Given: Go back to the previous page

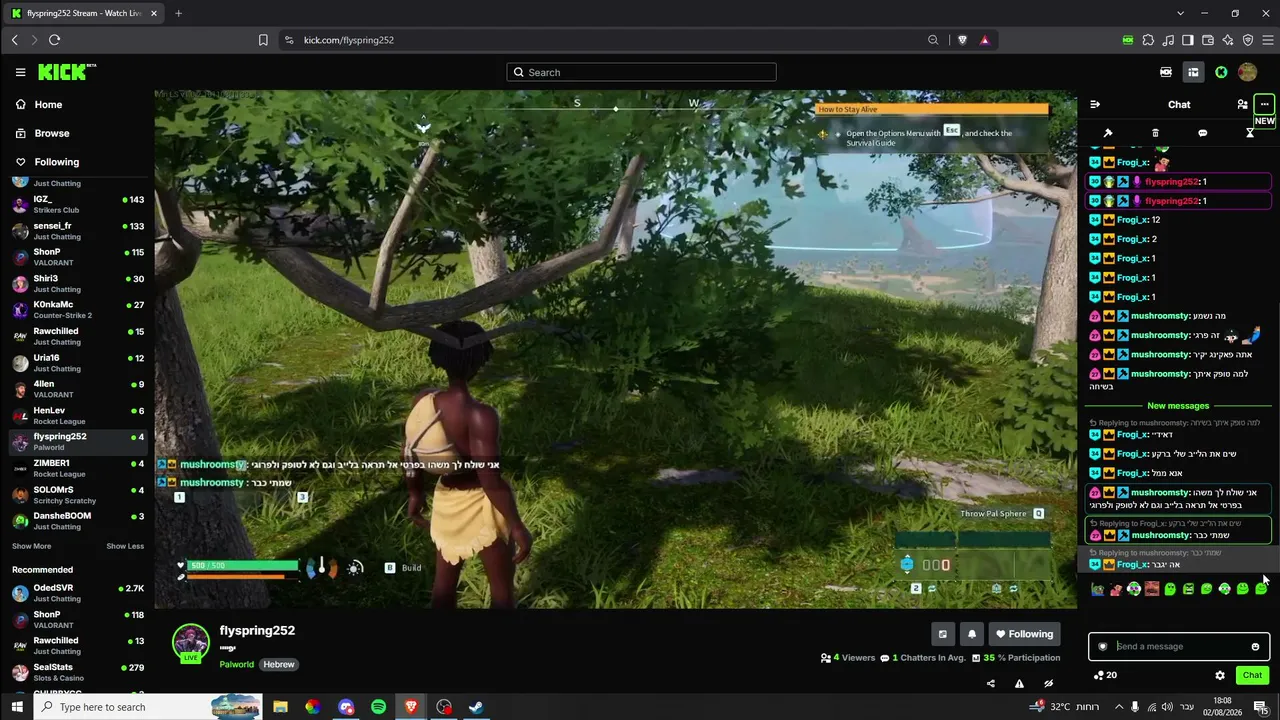Looking at the screenshot, I should click(x=14, y=40).
